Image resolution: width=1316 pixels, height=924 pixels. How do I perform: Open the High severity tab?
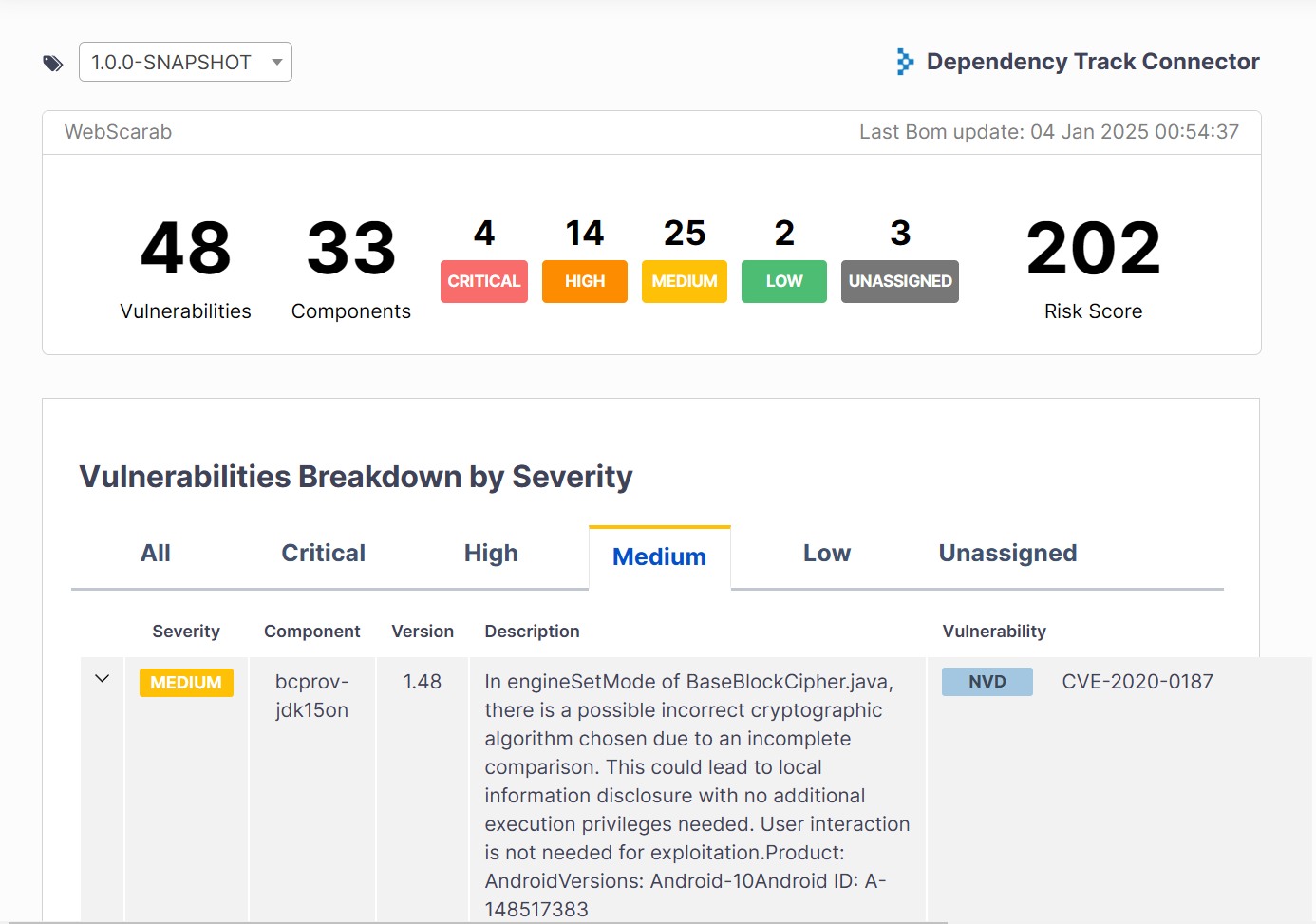click(491, 554)
